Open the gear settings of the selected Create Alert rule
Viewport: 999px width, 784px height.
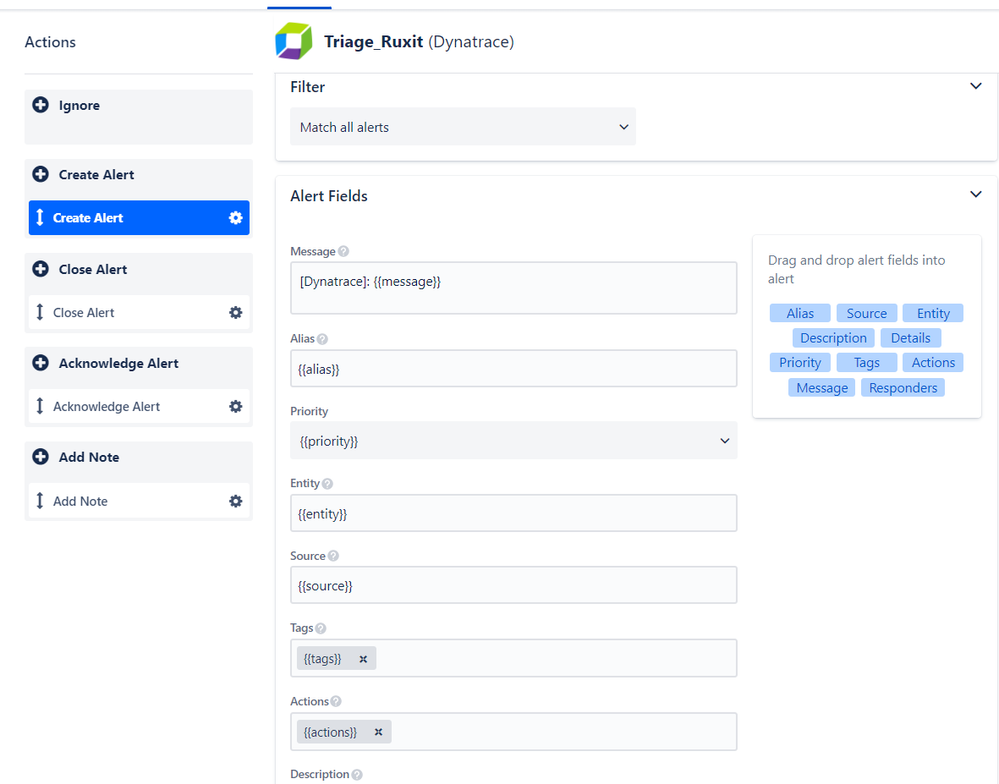pyautogui.click(x=236, y=218)
